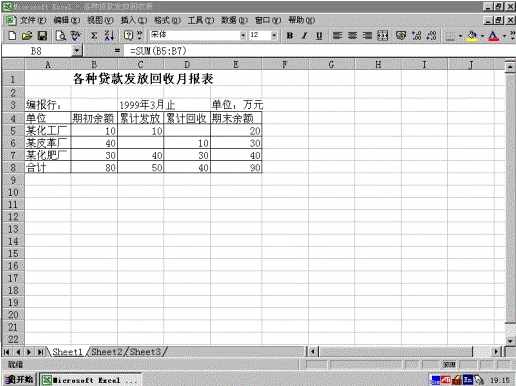Click the font color red A swatch
The height and width of the screenshot is (386, 516).
point(494,35)
